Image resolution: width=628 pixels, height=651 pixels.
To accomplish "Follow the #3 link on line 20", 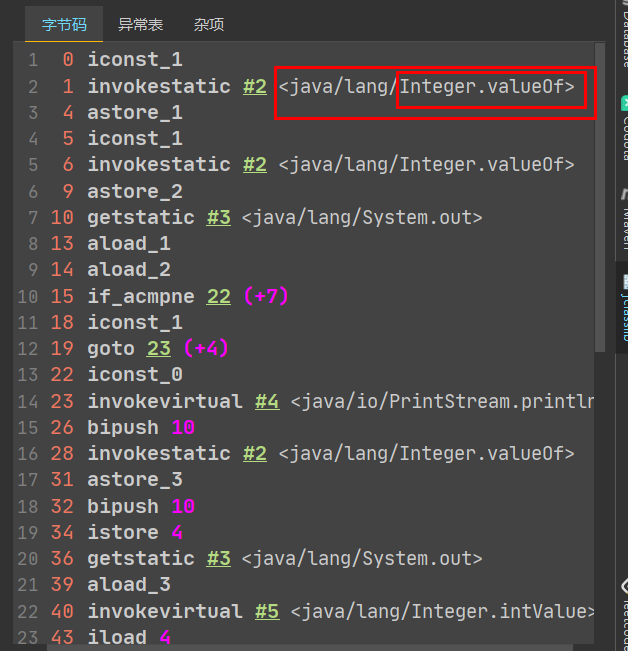I will click(x=219, y=558).
